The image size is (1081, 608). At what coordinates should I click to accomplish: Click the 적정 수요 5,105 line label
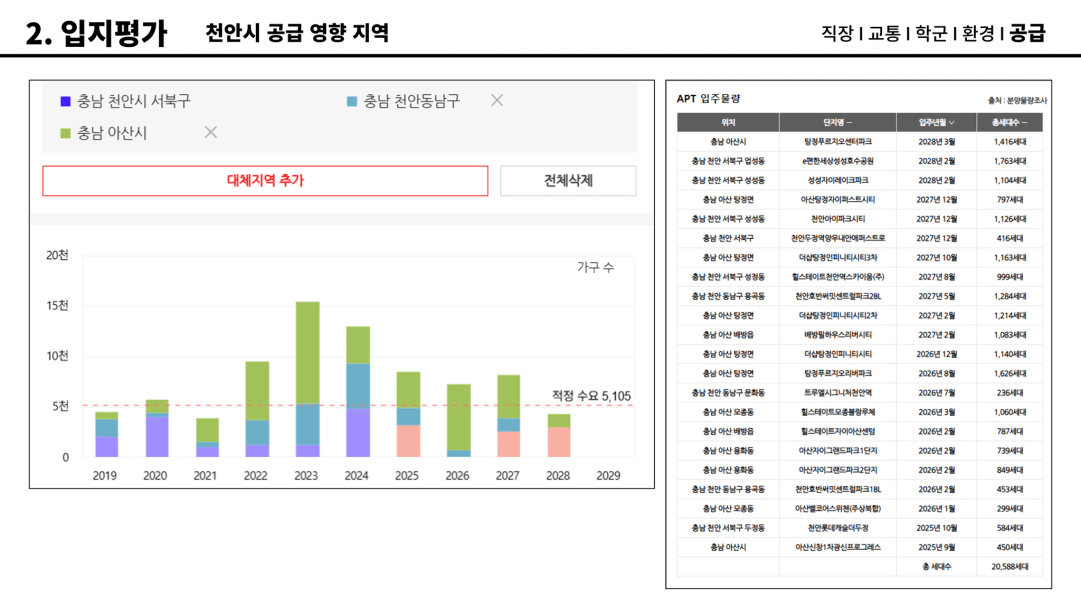point(592,396)
